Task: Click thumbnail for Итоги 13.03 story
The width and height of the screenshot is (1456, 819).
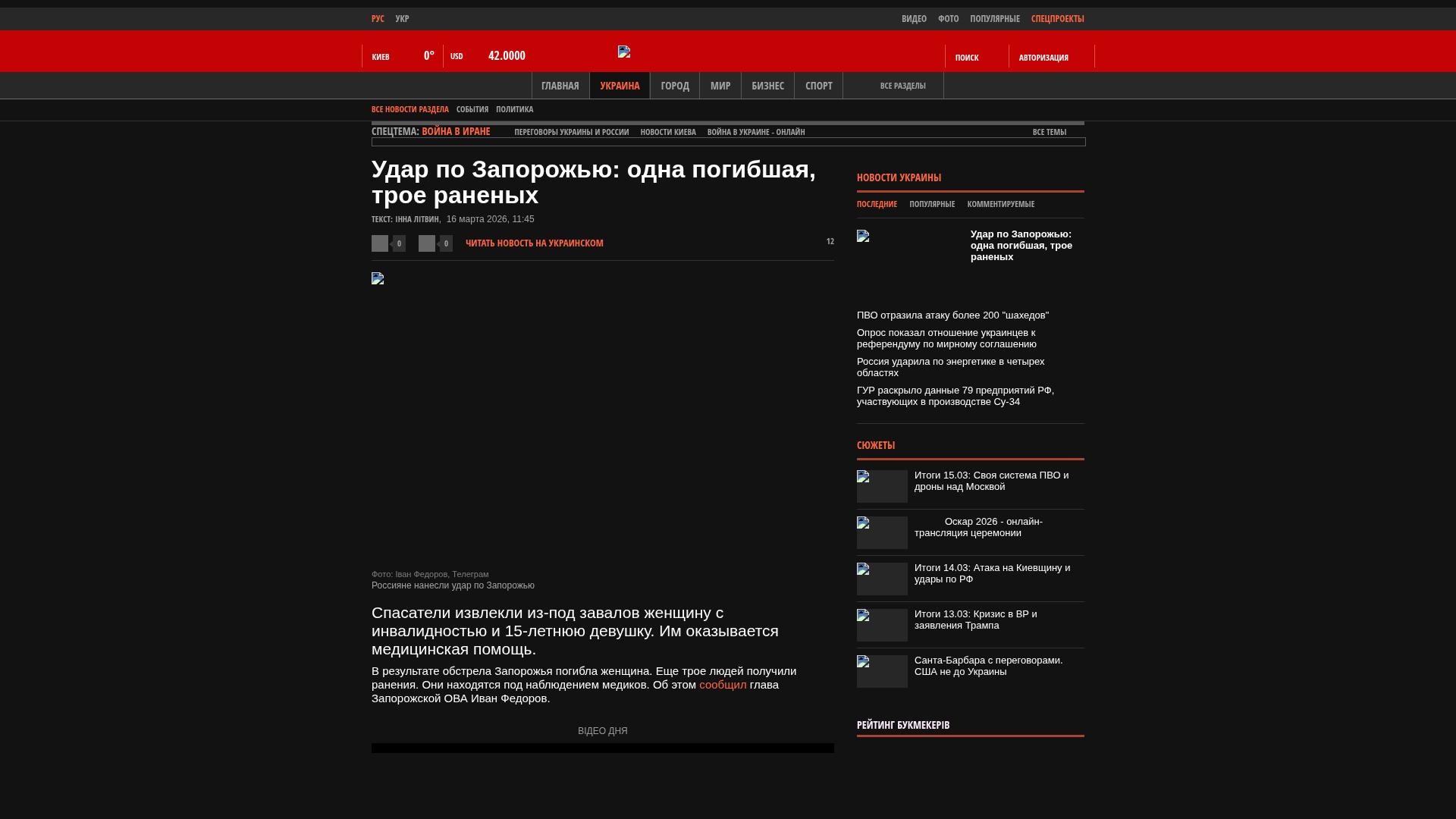Action: (882, 625)
